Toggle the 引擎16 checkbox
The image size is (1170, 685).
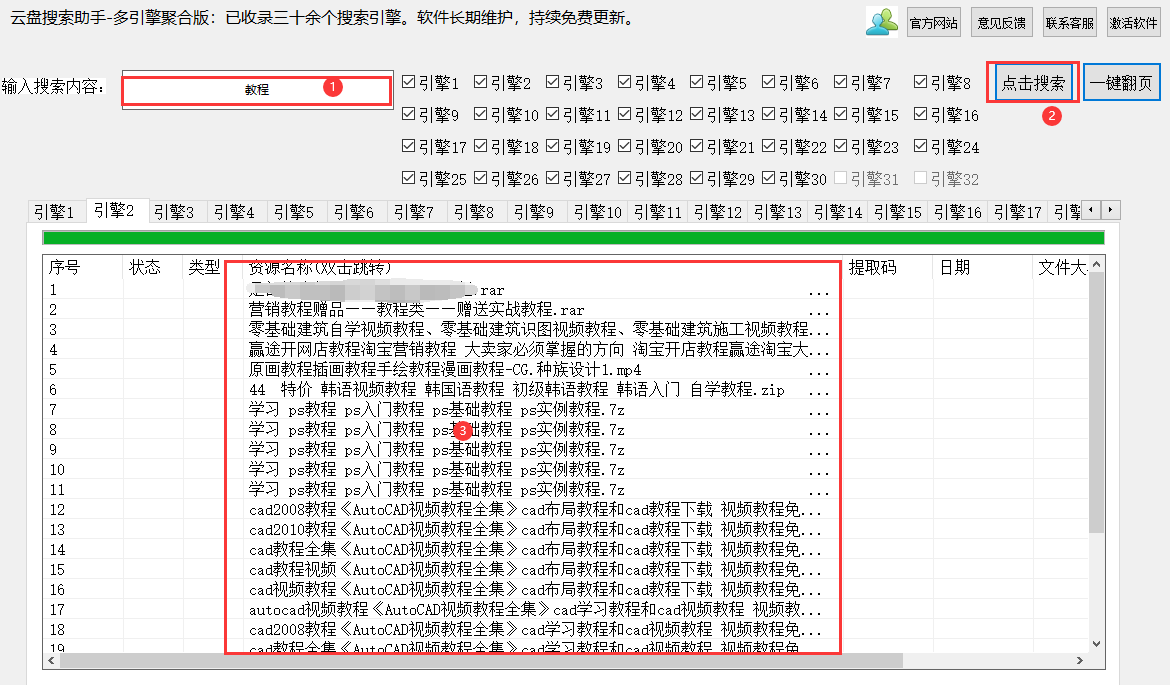[920, 115]
